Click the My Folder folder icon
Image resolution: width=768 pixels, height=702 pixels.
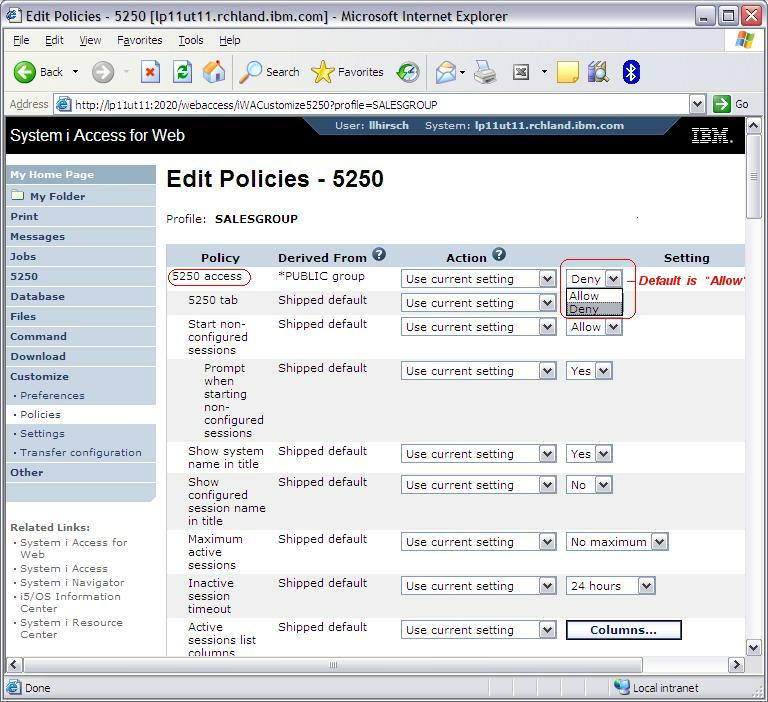[x=18, y=195]
